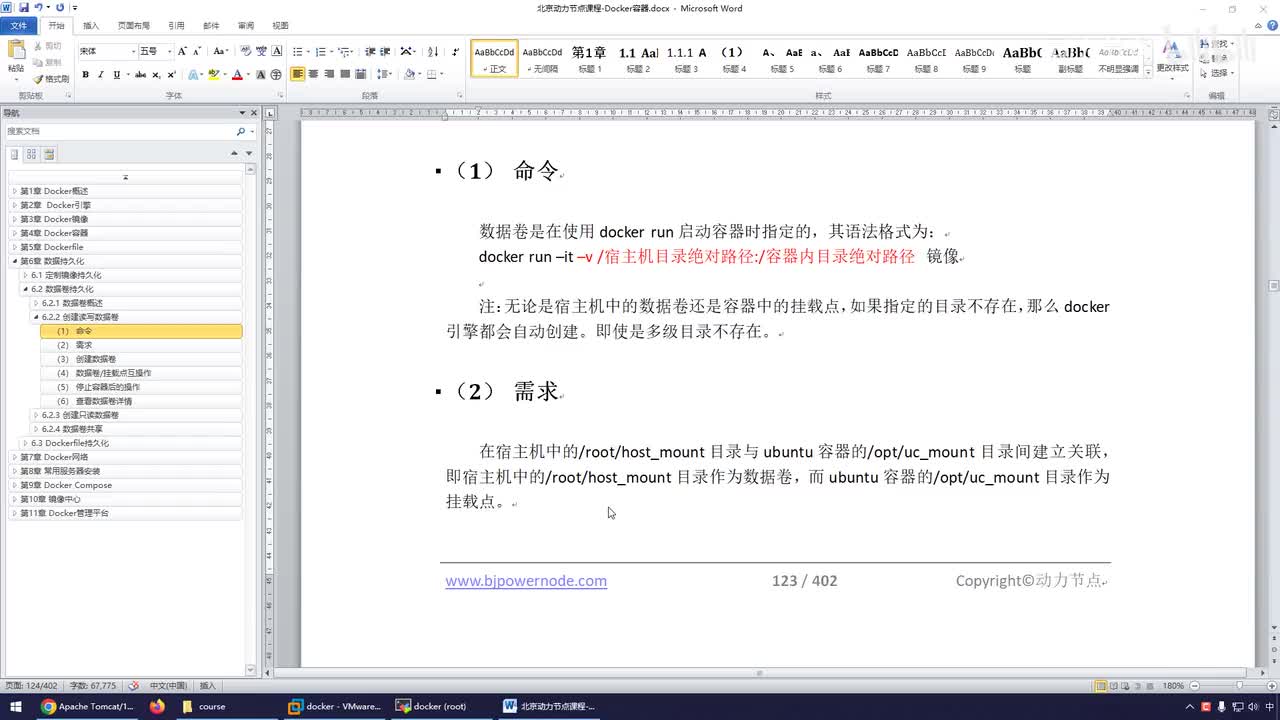Apply the 无间隔 no spacing style

pyautogui.click(x=543, y=59)
